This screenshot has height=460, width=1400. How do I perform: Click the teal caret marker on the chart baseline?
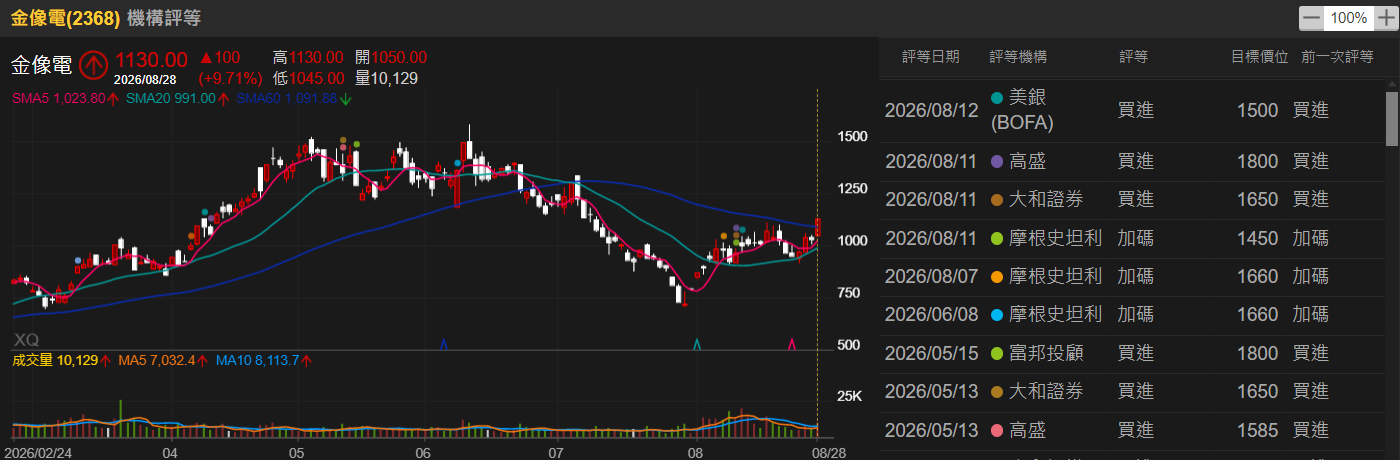pos(697,344)
